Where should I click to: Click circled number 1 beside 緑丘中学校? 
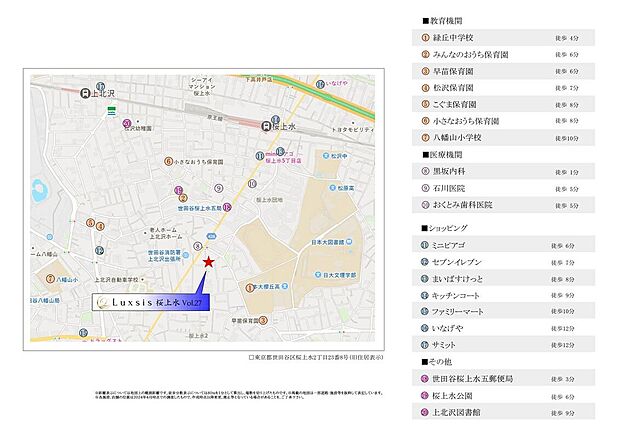[x=425, y=37]
